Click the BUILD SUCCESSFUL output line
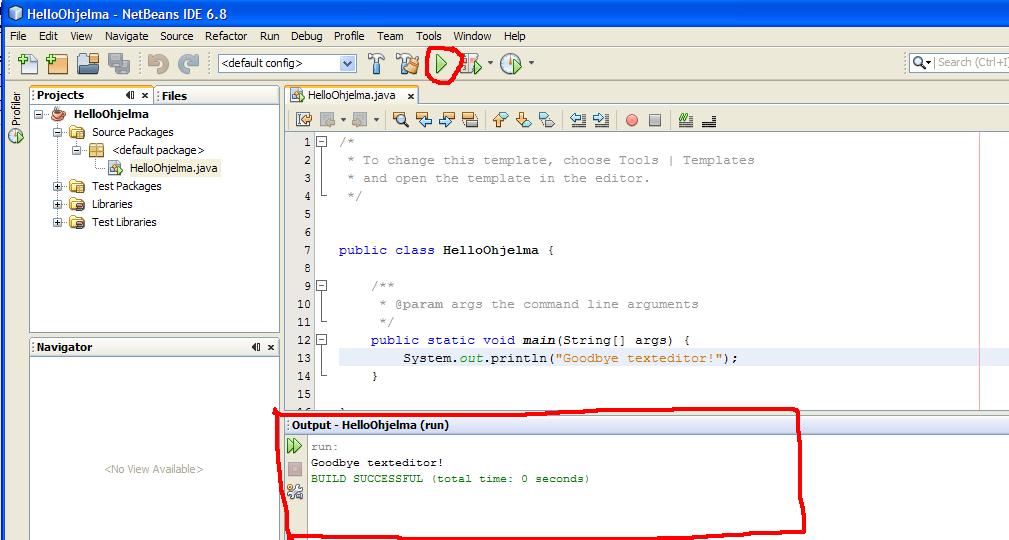Image resolution: width=1009 pixels, height=540 pixels. 450,478
